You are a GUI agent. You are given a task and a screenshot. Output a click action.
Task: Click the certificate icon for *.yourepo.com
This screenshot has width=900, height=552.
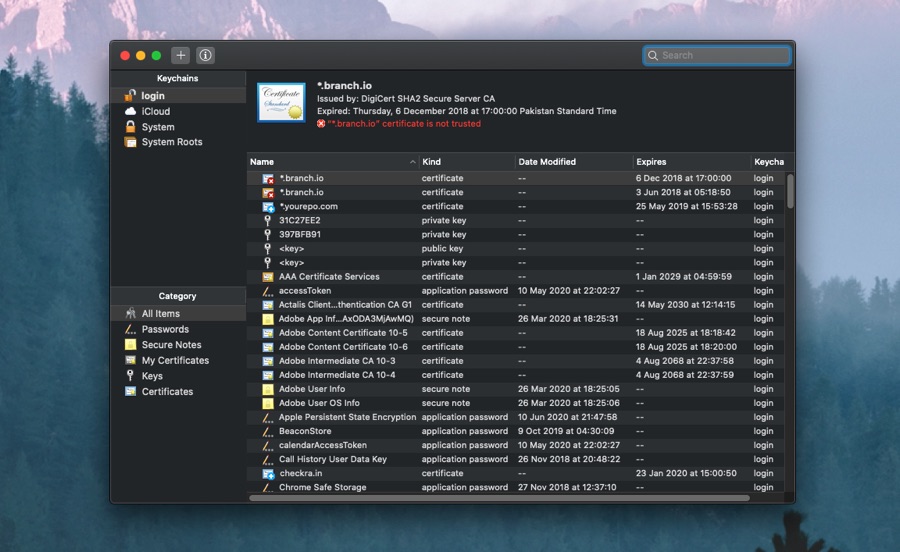point(268,207)
